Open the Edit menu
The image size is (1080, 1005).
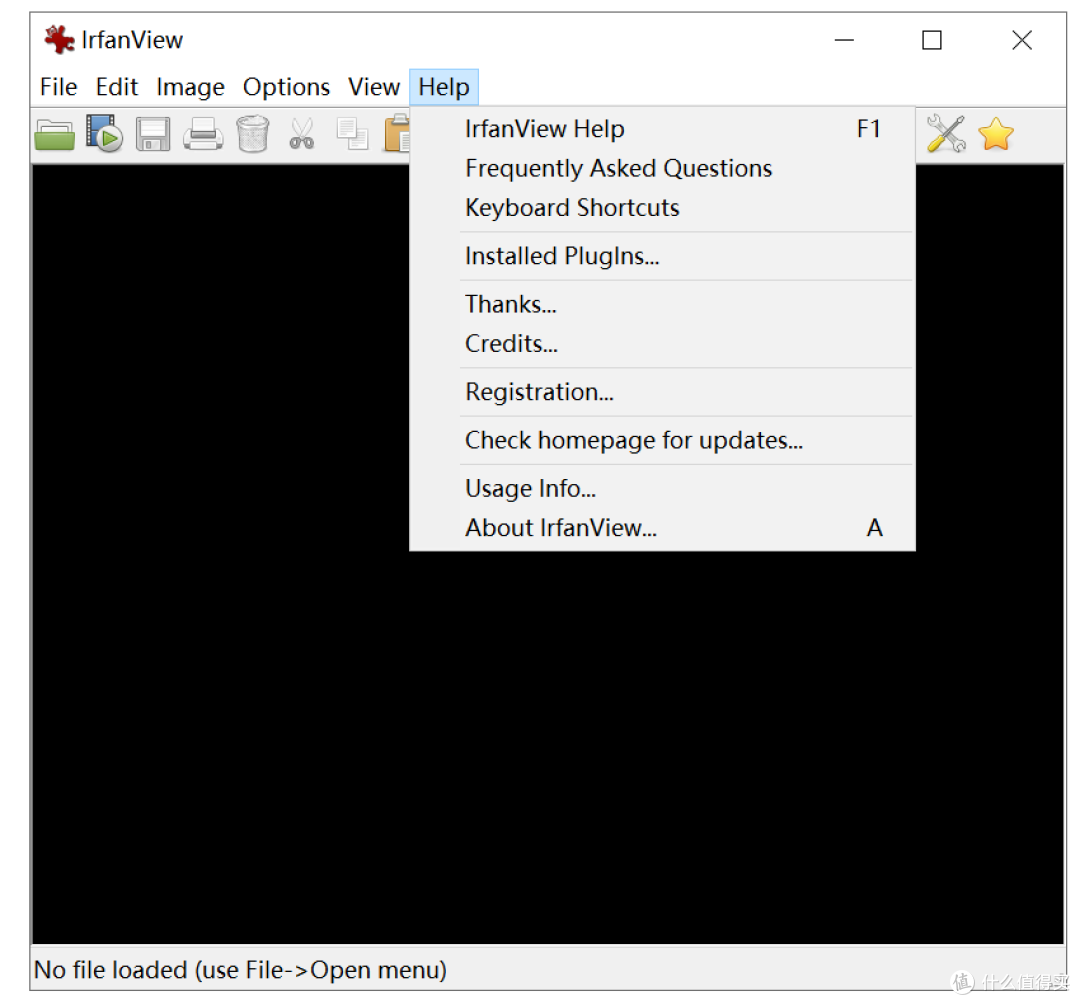pos(116,87)
